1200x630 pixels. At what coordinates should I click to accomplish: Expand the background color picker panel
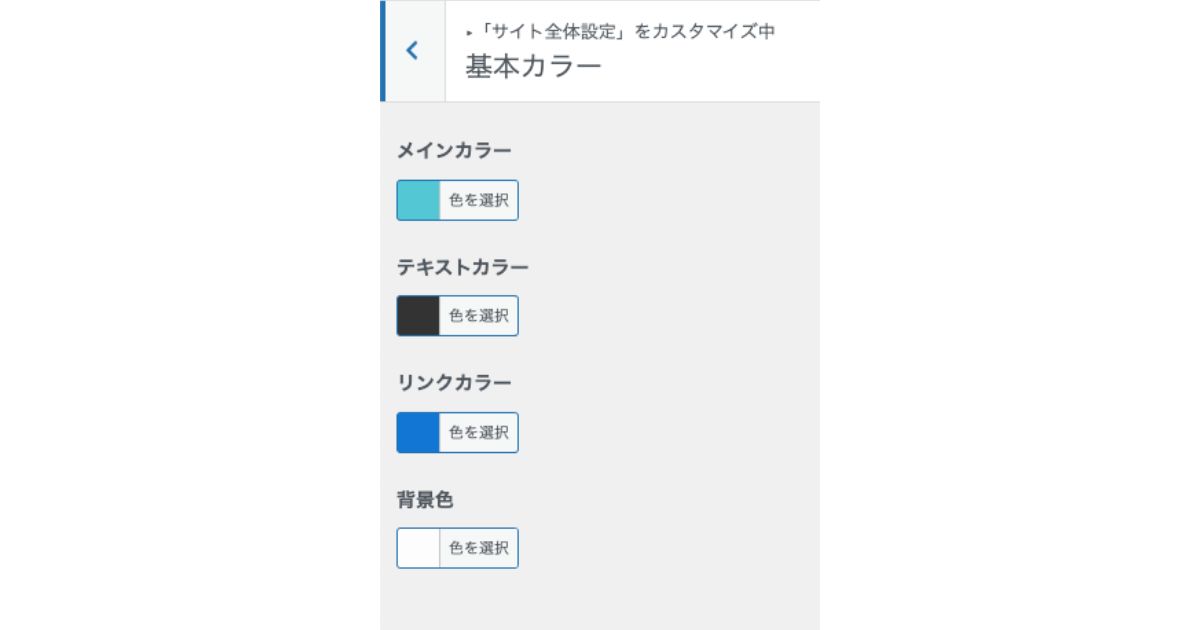point(478,547)
